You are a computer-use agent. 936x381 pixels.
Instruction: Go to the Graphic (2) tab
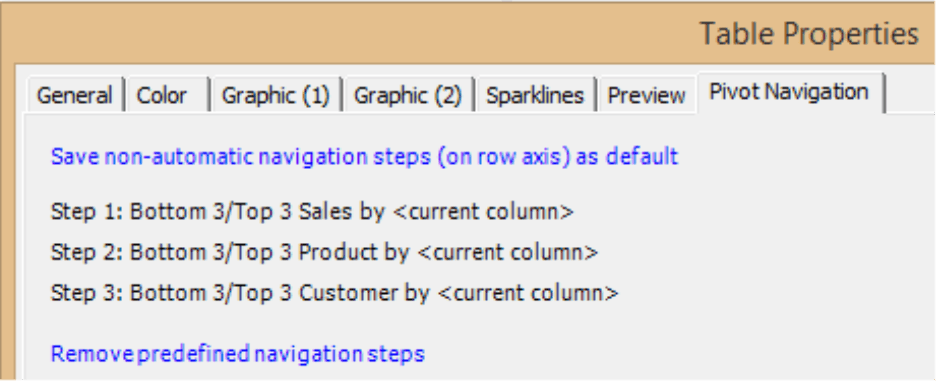coord(408,95)
